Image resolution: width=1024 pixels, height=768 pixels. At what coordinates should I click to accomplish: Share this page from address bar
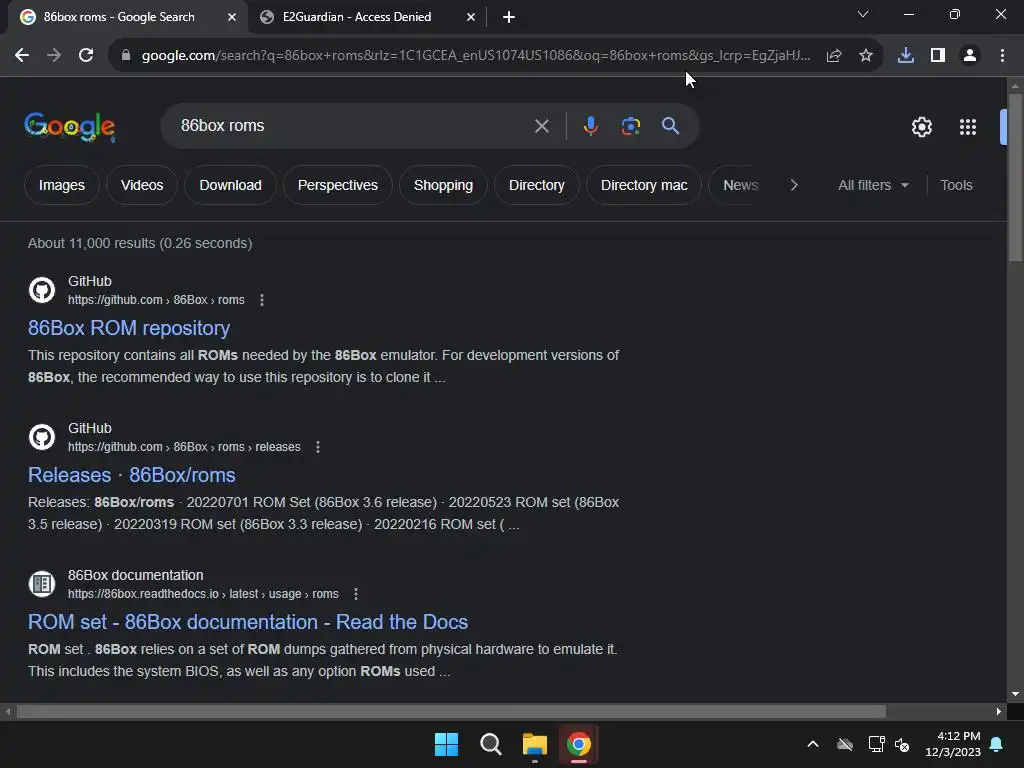click(833, 56)
